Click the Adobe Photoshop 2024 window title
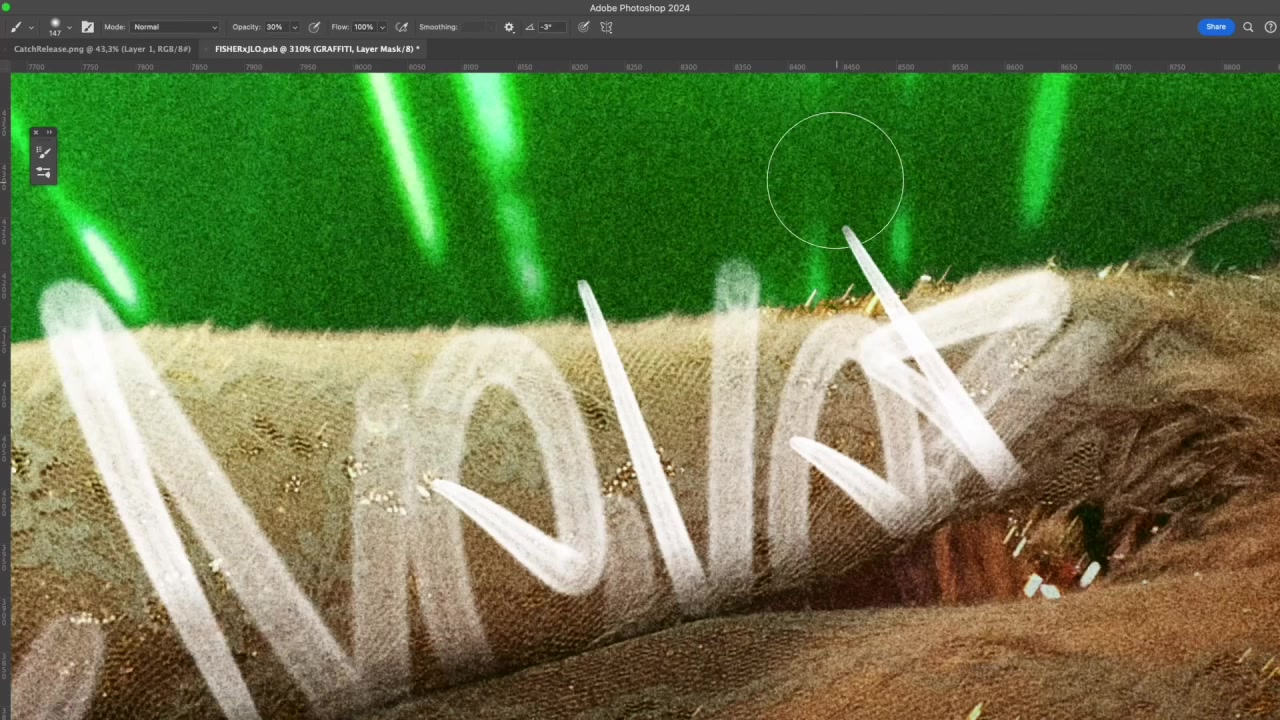The image size is (1280, 720). pyautogui.click(x=639, y=8)
